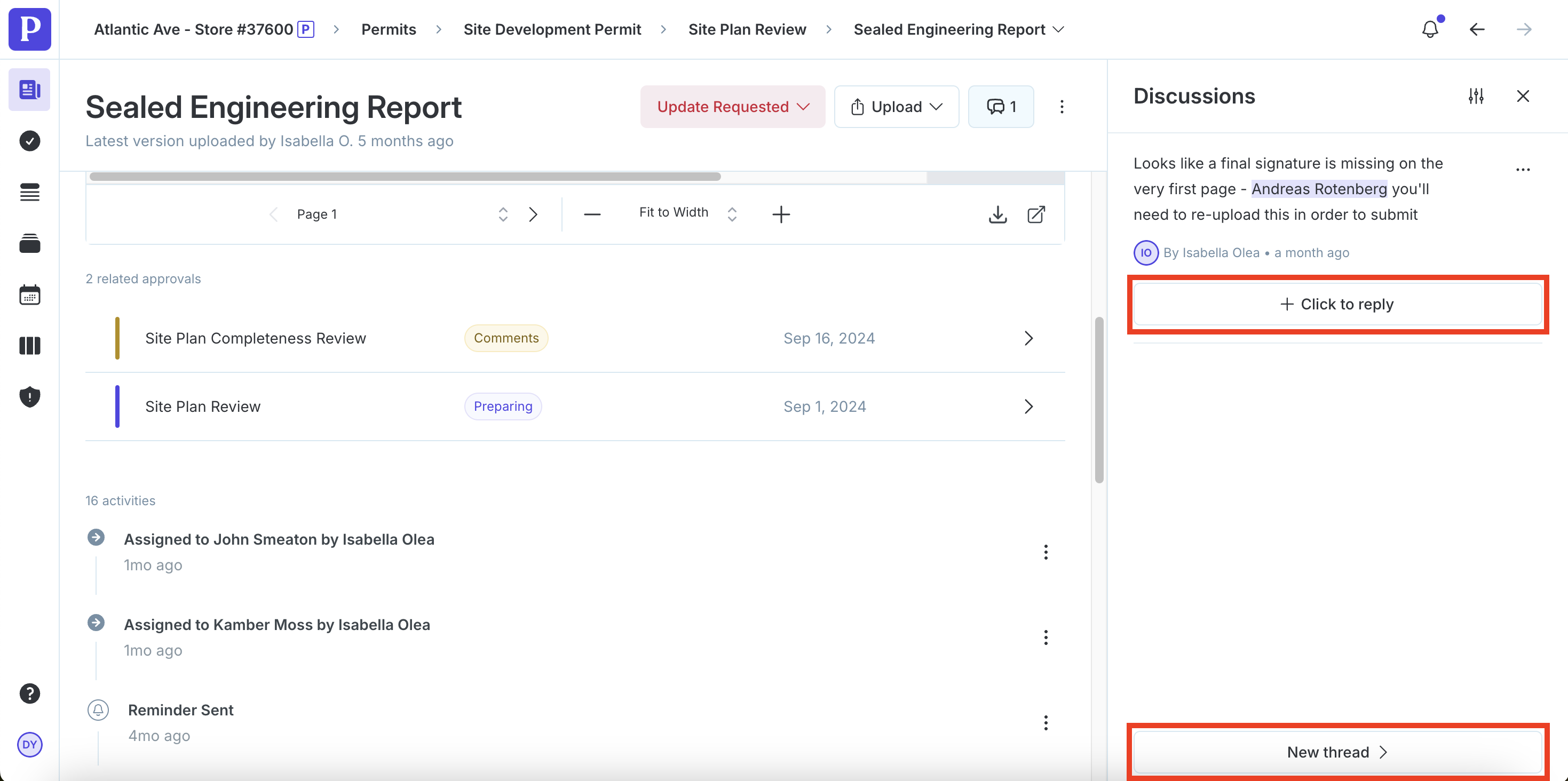Click the Click to reply button
1568x781 pixels.
(x=1337, y=304)
